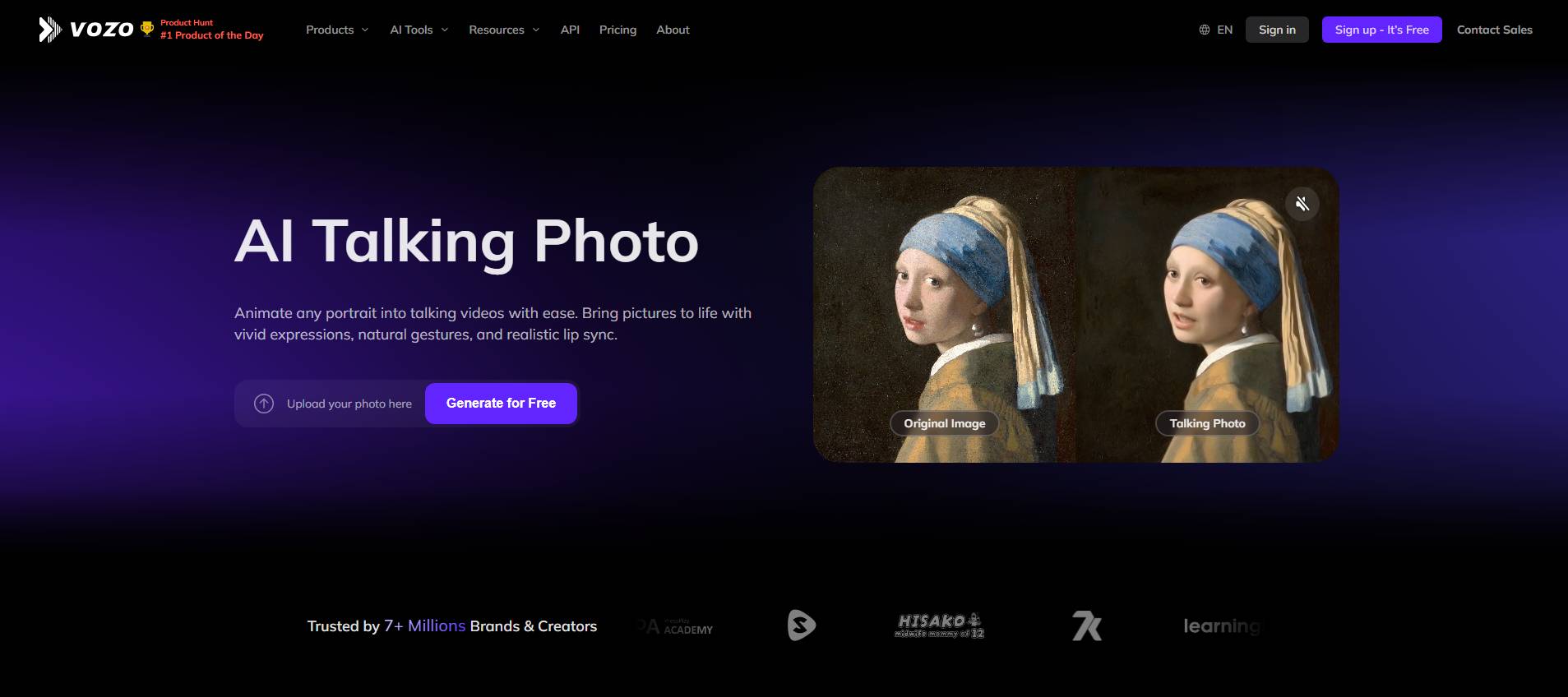Open the Contact Sales link

[x=1494, y=30]
